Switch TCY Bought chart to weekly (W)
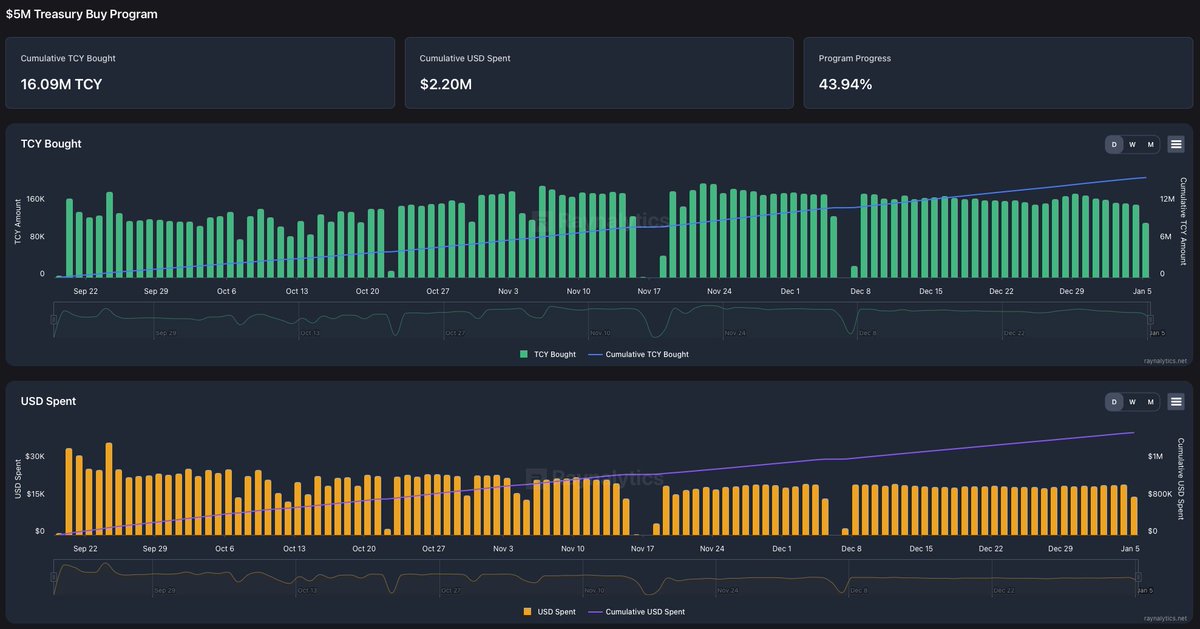1200x629 pixels. (1132, 145)
